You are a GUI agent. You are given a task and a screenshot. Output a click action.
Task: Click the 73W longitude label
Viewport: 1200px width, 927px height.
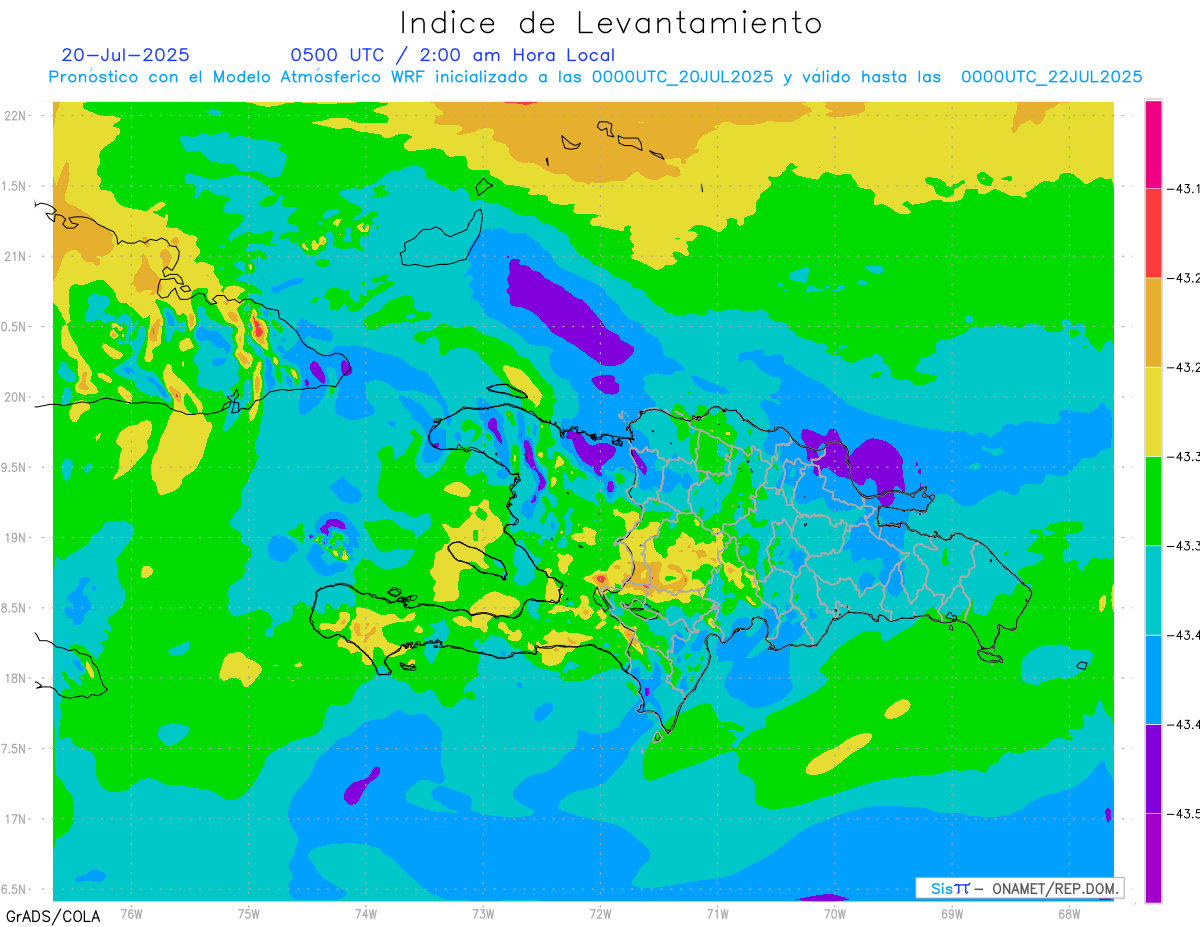(483, 913)
